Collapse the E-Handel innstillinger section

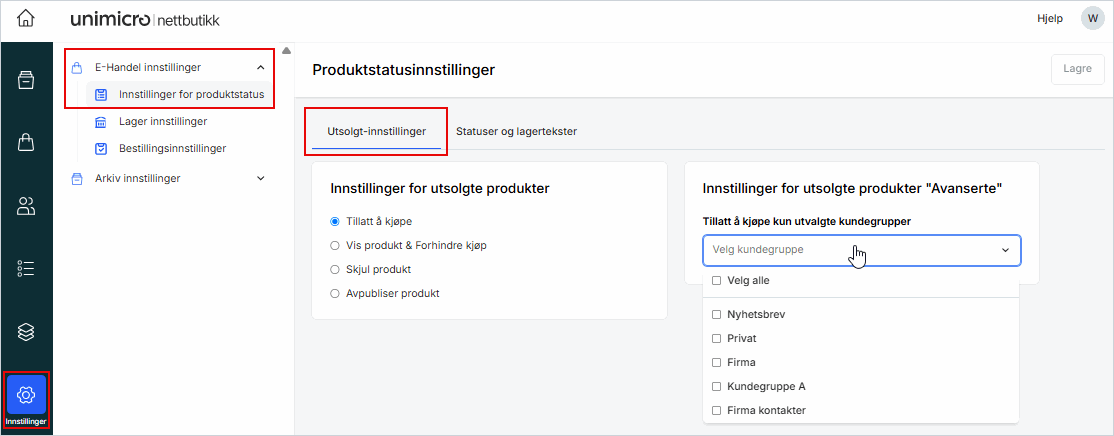coord(261,68)
